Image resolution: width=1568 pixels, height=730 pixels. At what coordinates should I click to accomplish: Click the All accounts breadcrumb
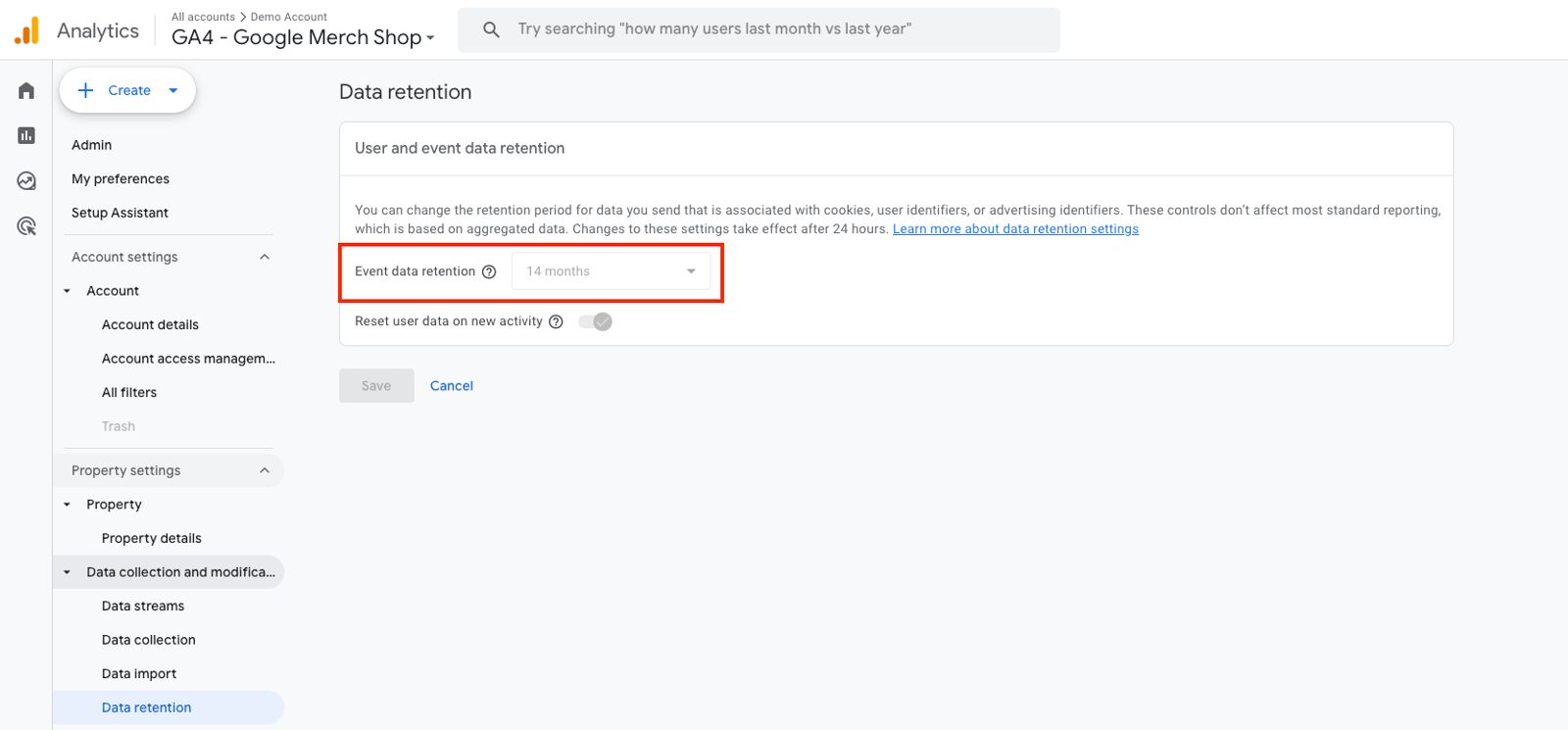[203, 17]
